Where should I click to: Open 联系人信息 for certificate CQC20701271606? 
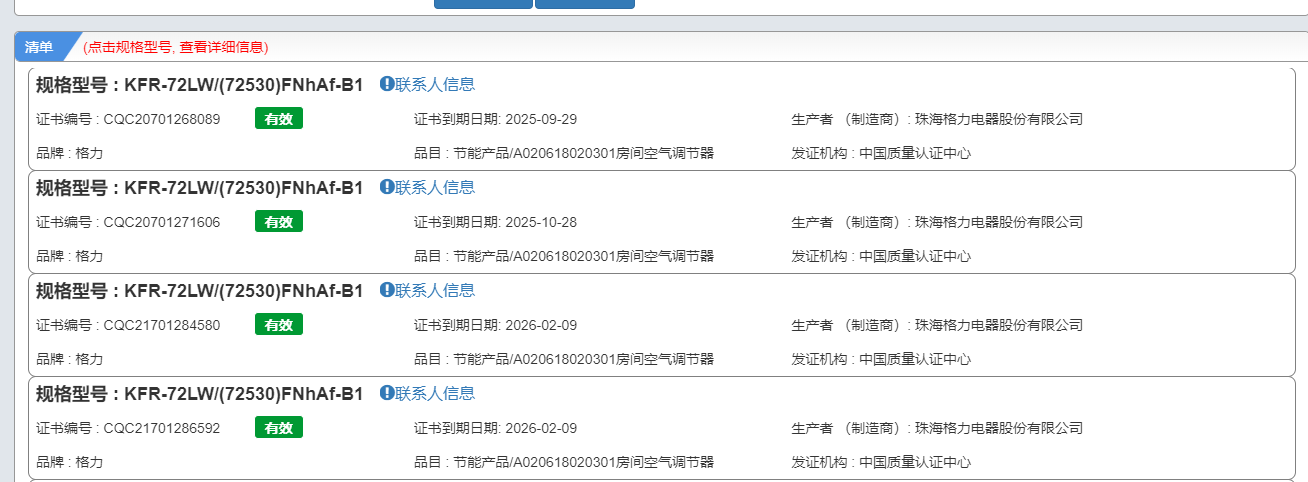tap(435, 188)
